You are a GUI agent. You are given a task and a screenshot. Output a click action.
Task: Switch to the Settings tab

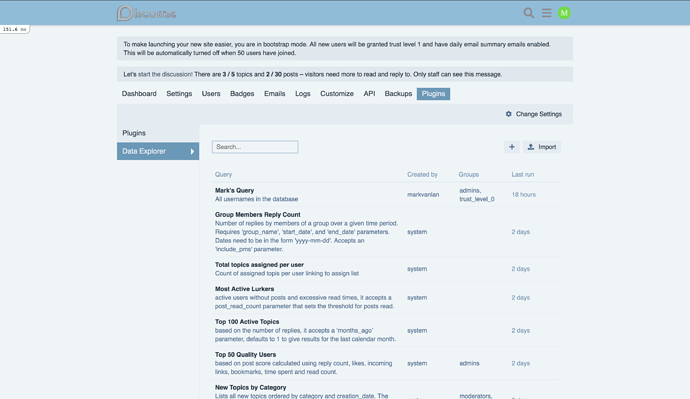179,94
